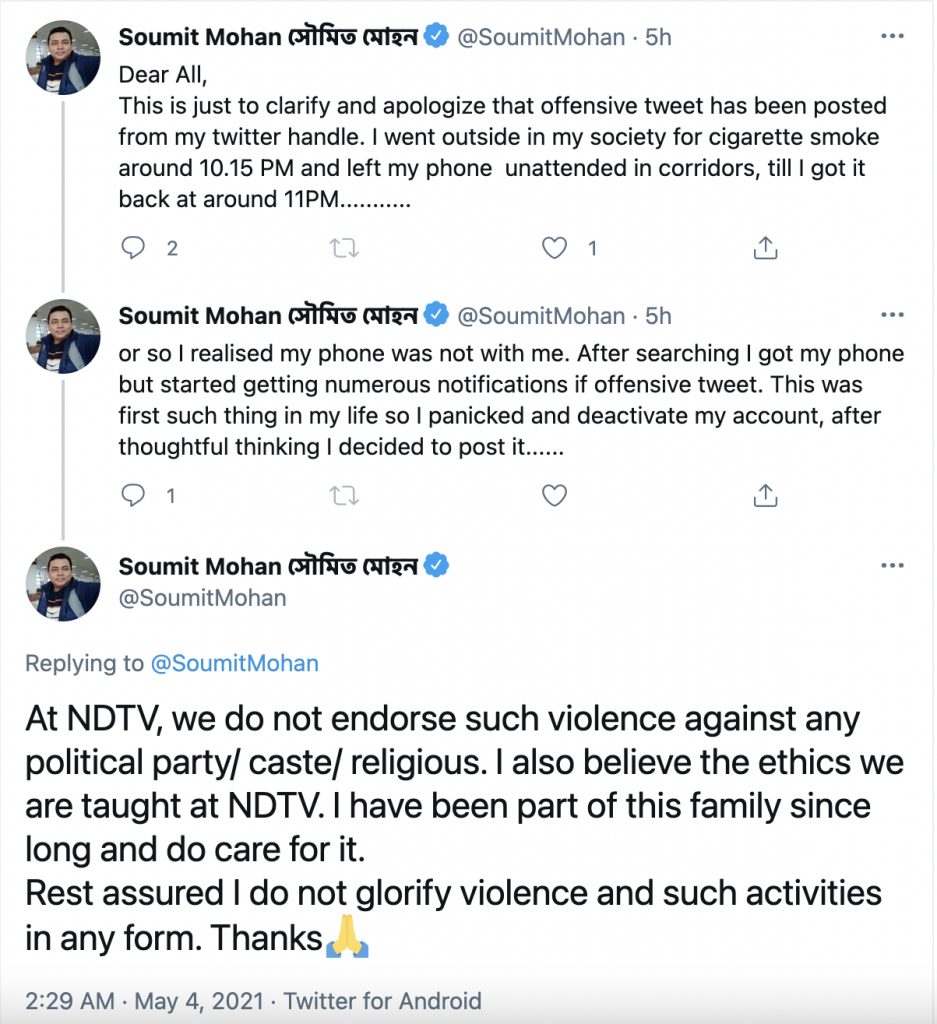Share the second tweet
937x1024 pixels.
click(765, 496)
